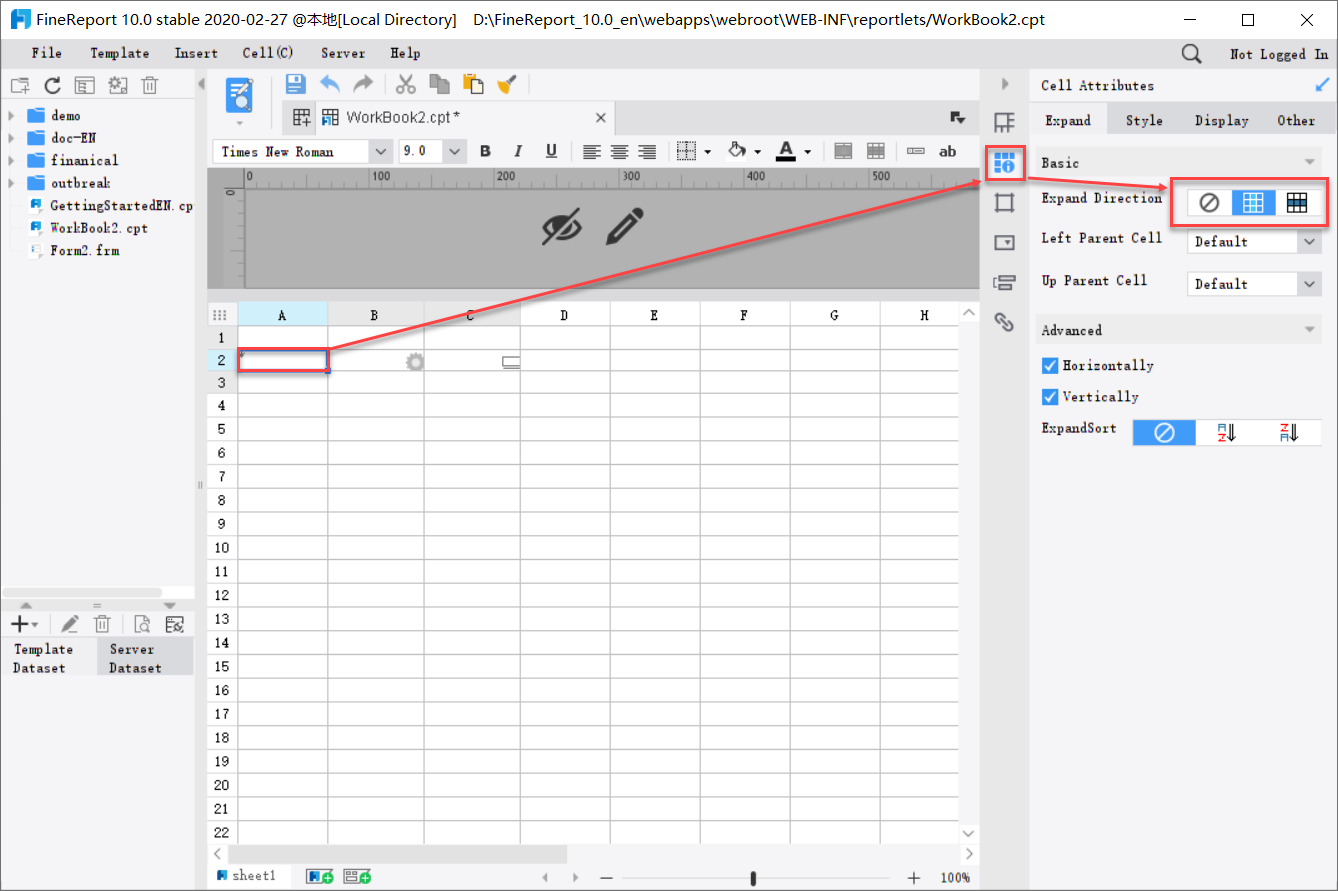Align text to center
The width and height of the screenshot is (1338, 891).
620,151
